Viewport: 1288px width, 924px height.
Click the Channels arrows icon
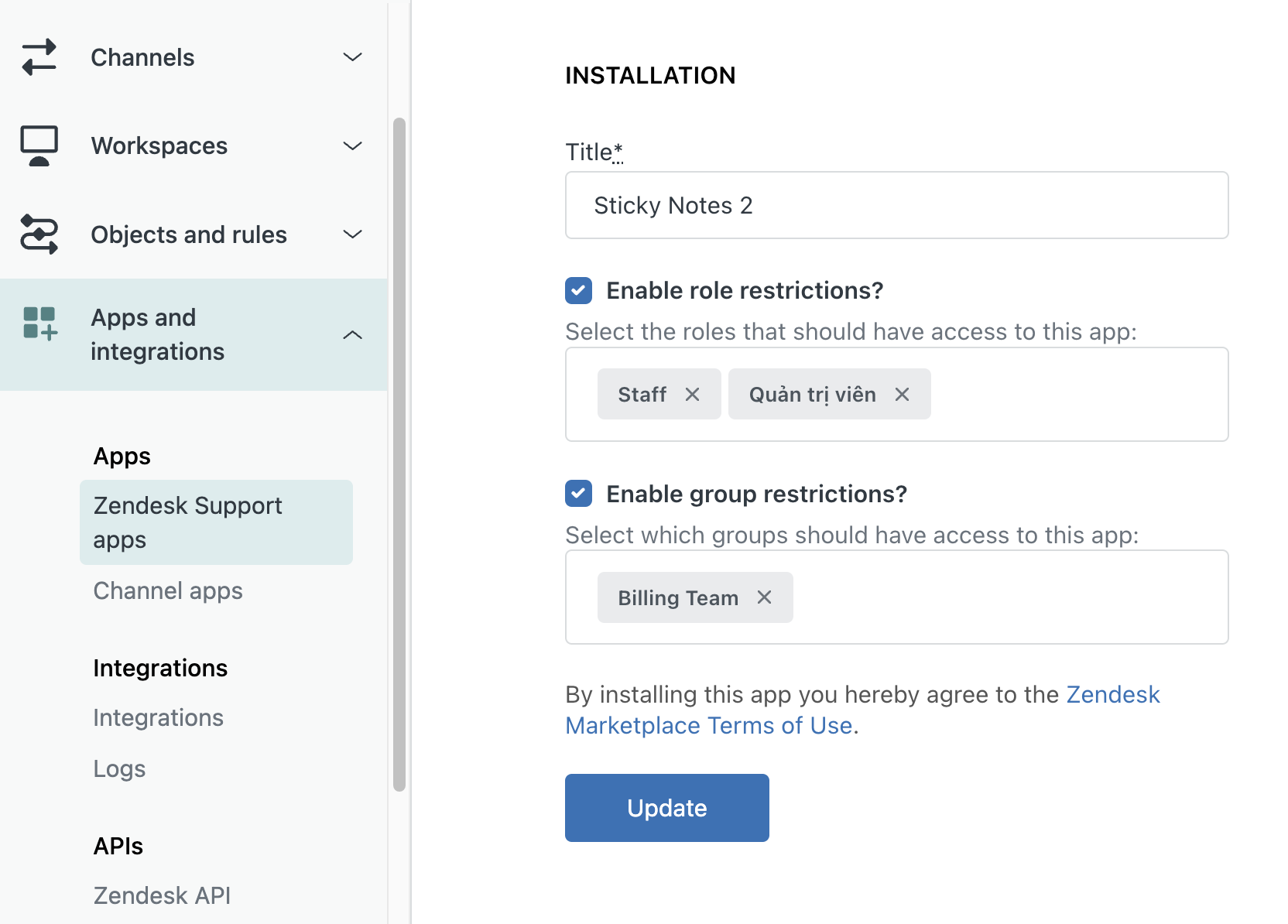[x=39, y=57]
